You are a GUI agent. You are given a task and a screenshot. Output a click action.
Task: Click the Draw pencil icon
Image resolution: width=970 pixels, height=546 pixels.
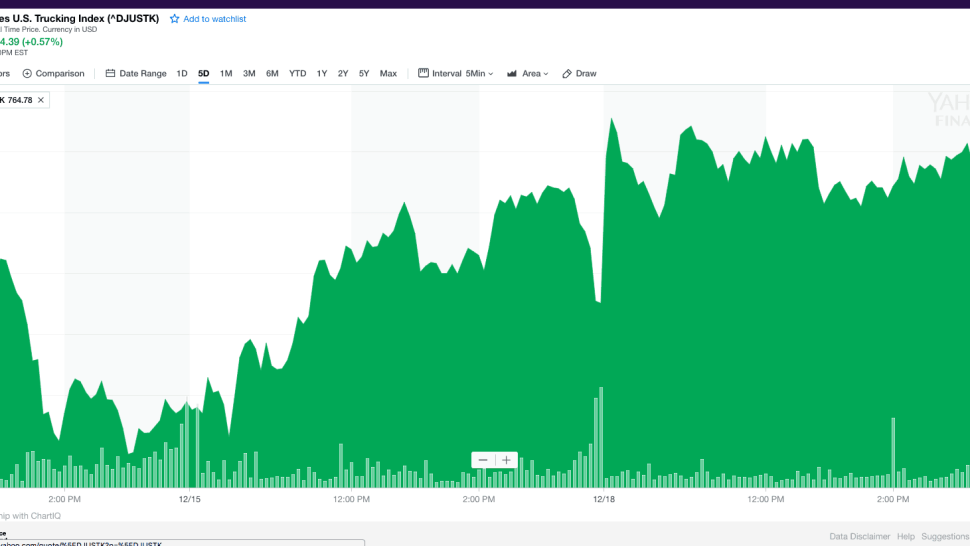567,74
